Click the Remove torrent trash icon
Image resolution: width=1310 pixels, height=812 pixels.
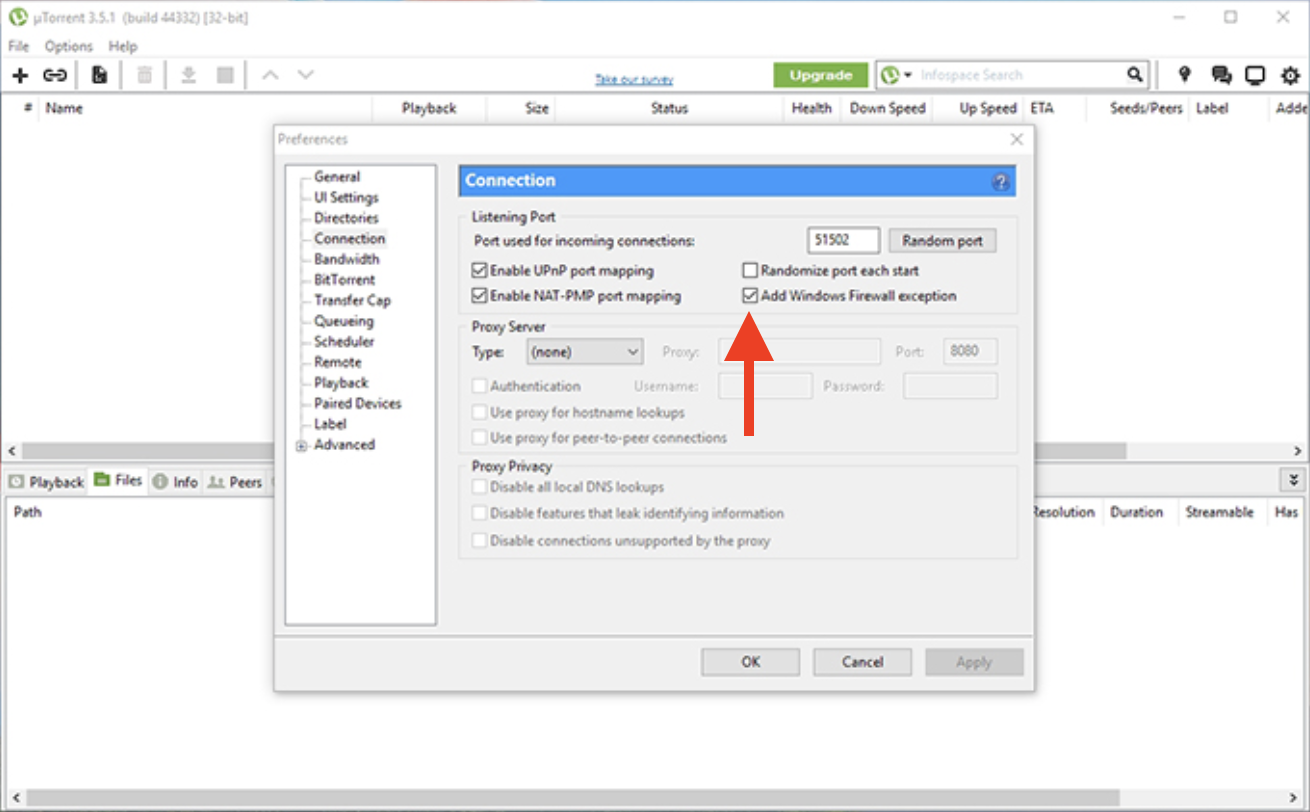(145, 75)
